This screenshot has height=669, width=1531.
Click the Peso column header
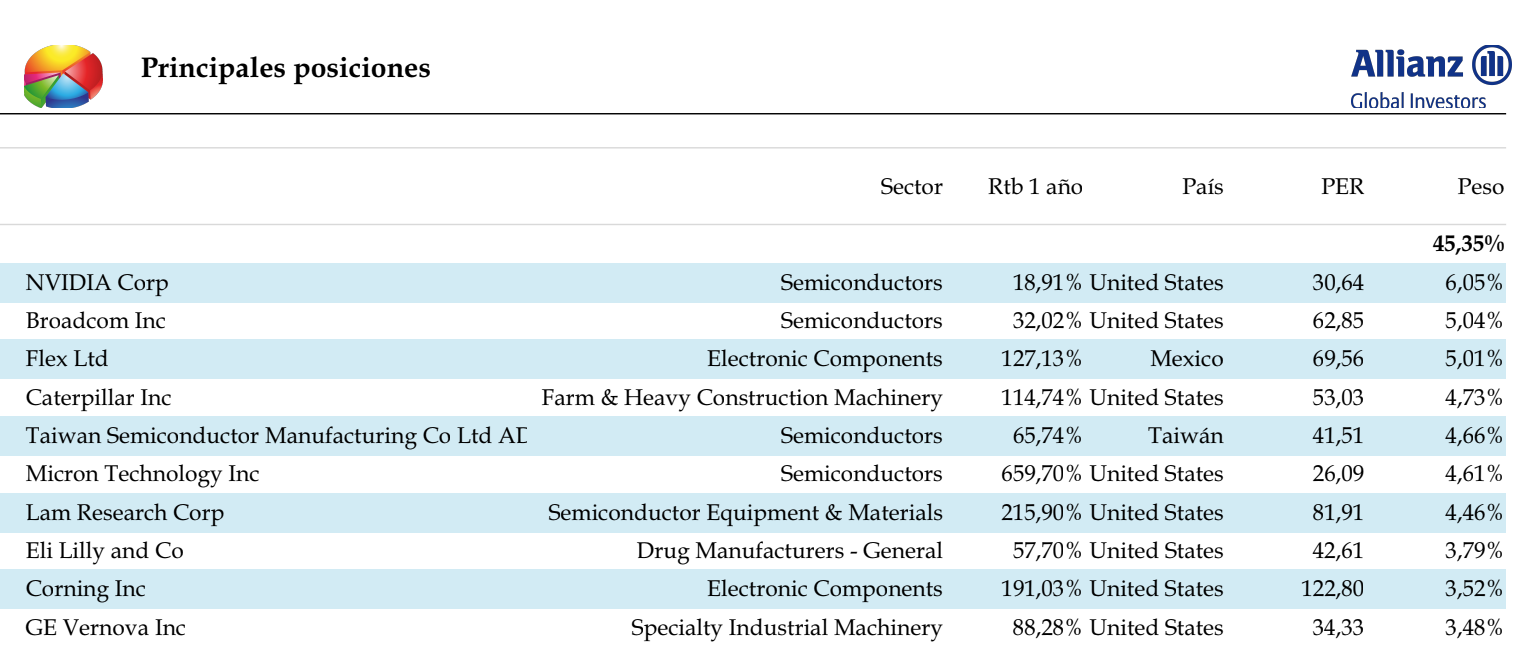pos(1480,187)
